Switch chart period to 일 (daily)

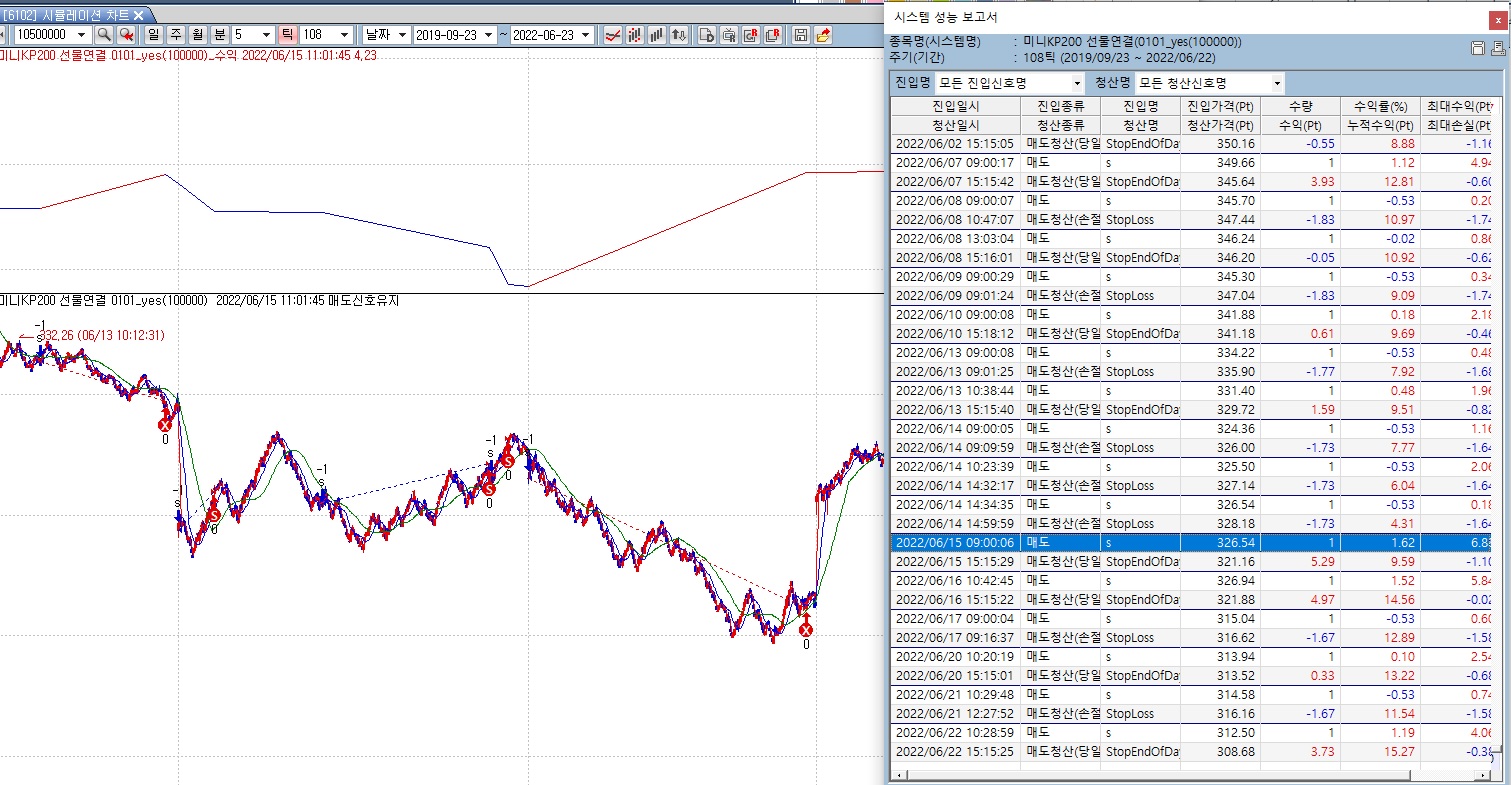pos(154,35)
